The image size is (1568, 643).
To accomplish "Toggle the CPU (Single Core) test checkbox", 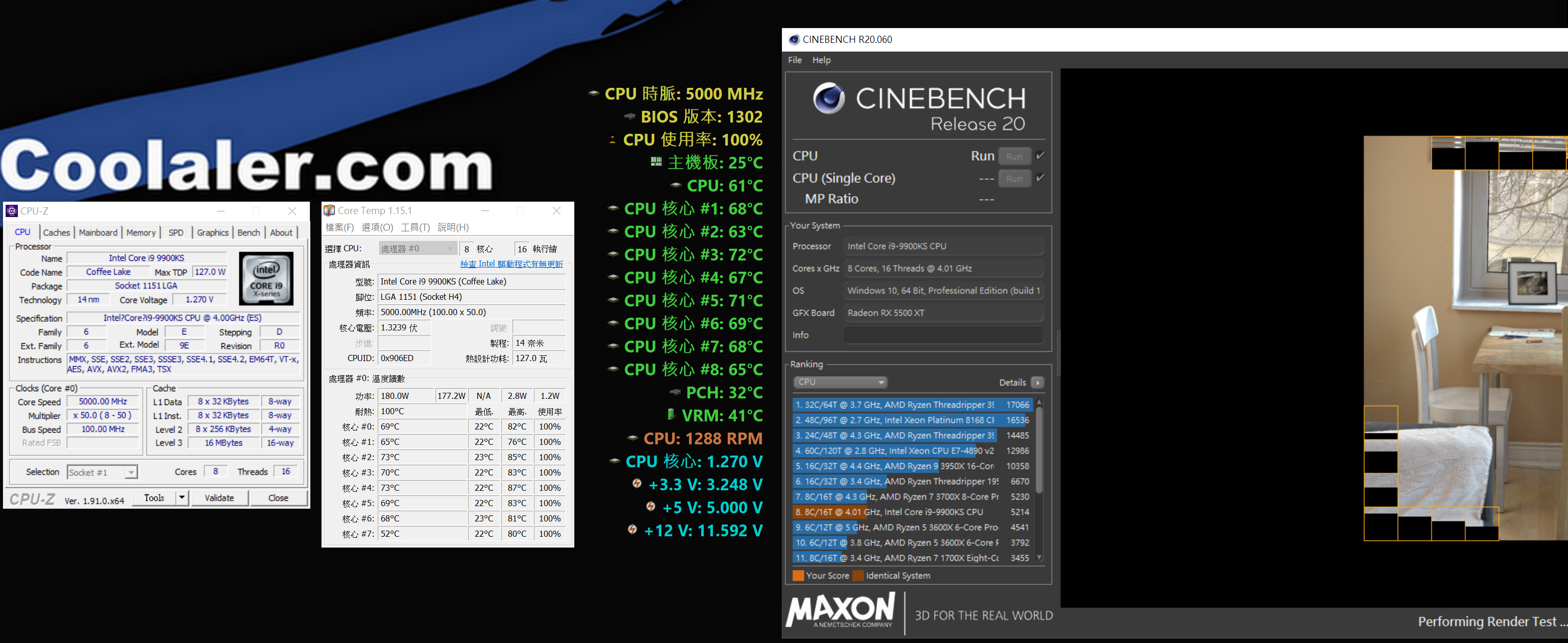I will 1040,178.
